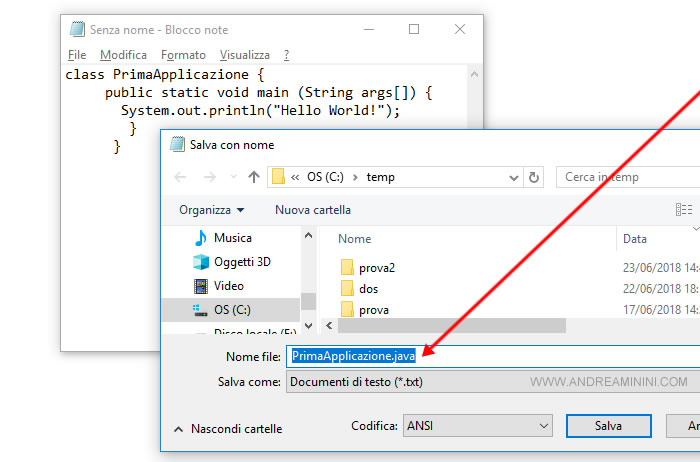
Task: Collapse folders with Nascondi cartelle
Action: coord(228,429)
